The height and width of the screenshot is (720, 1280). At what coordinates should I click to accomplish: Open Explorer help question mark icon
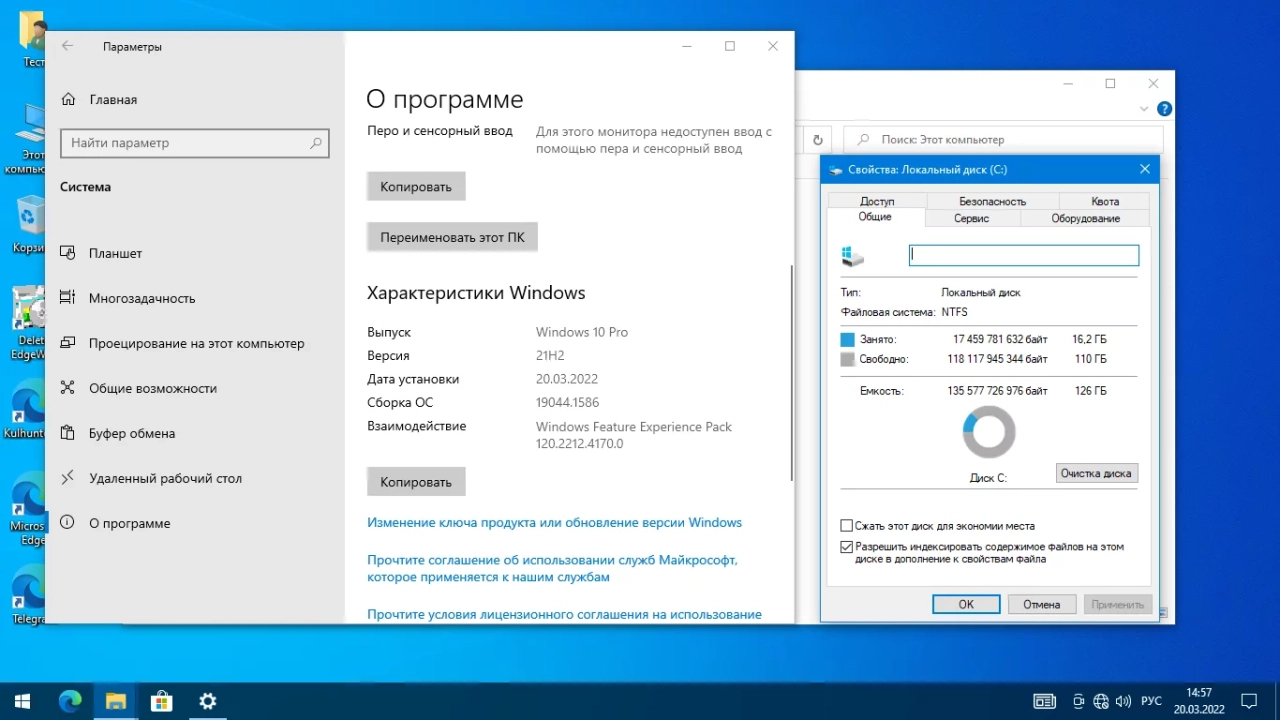click(1165, 109)
